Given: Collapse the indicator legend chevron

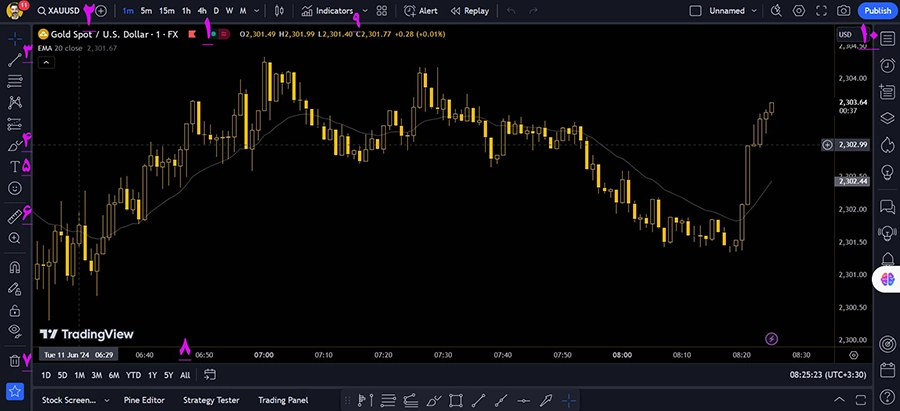Looking at the screenshot, I should coord(45,62).
